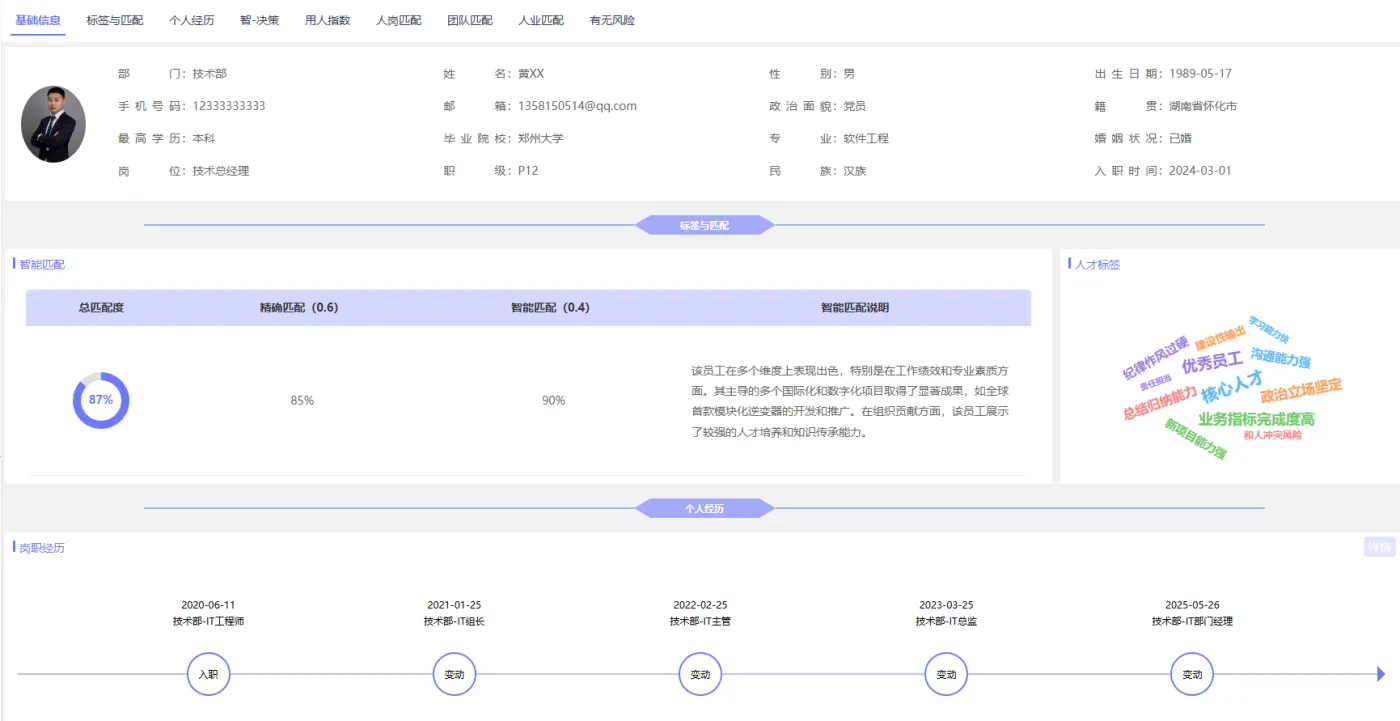Select the 变动 node for 技术部-IT部门经理
The image size is (1400, 721).
click(x=1192, y=674)
